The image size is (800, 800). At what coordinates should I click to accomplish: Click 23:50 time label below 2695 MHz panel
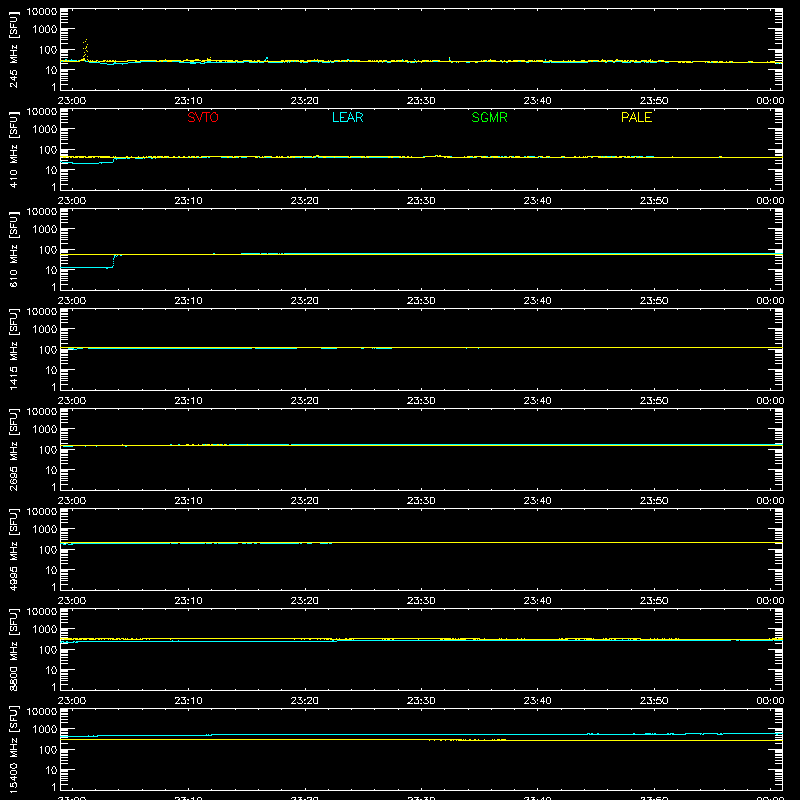[654, 501]
